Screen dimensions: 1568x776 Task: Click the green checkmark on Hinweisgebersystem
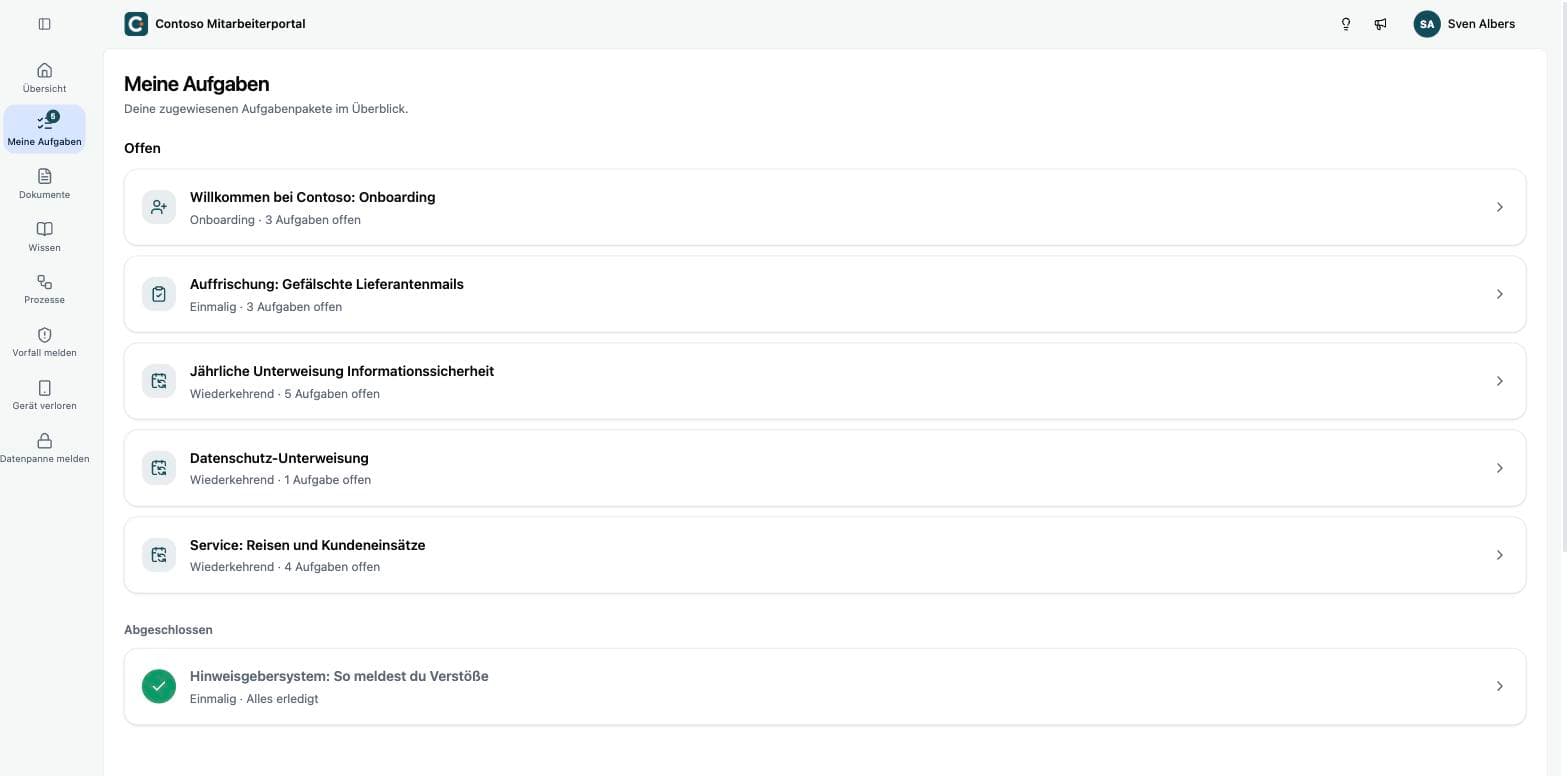(159, 686)
